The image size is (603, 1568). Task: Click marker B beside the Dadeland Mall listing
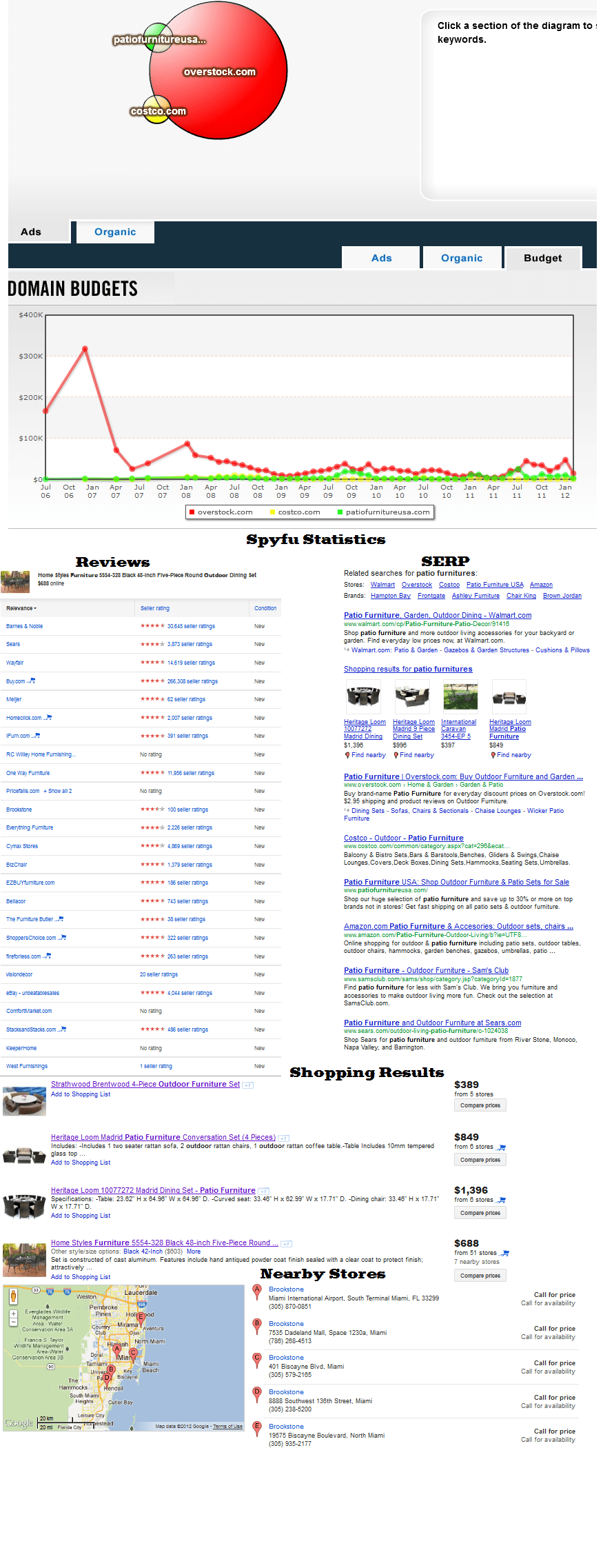[x=257, y=1325]
